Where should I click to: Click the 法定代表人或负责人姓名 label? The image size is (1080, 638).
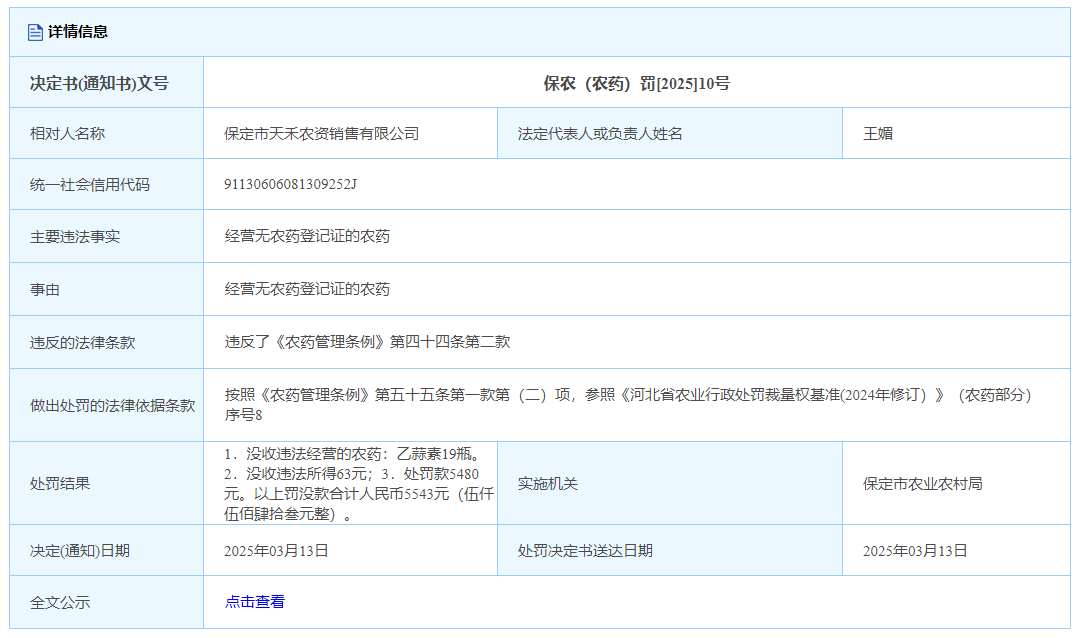click(x=600, y=134)
